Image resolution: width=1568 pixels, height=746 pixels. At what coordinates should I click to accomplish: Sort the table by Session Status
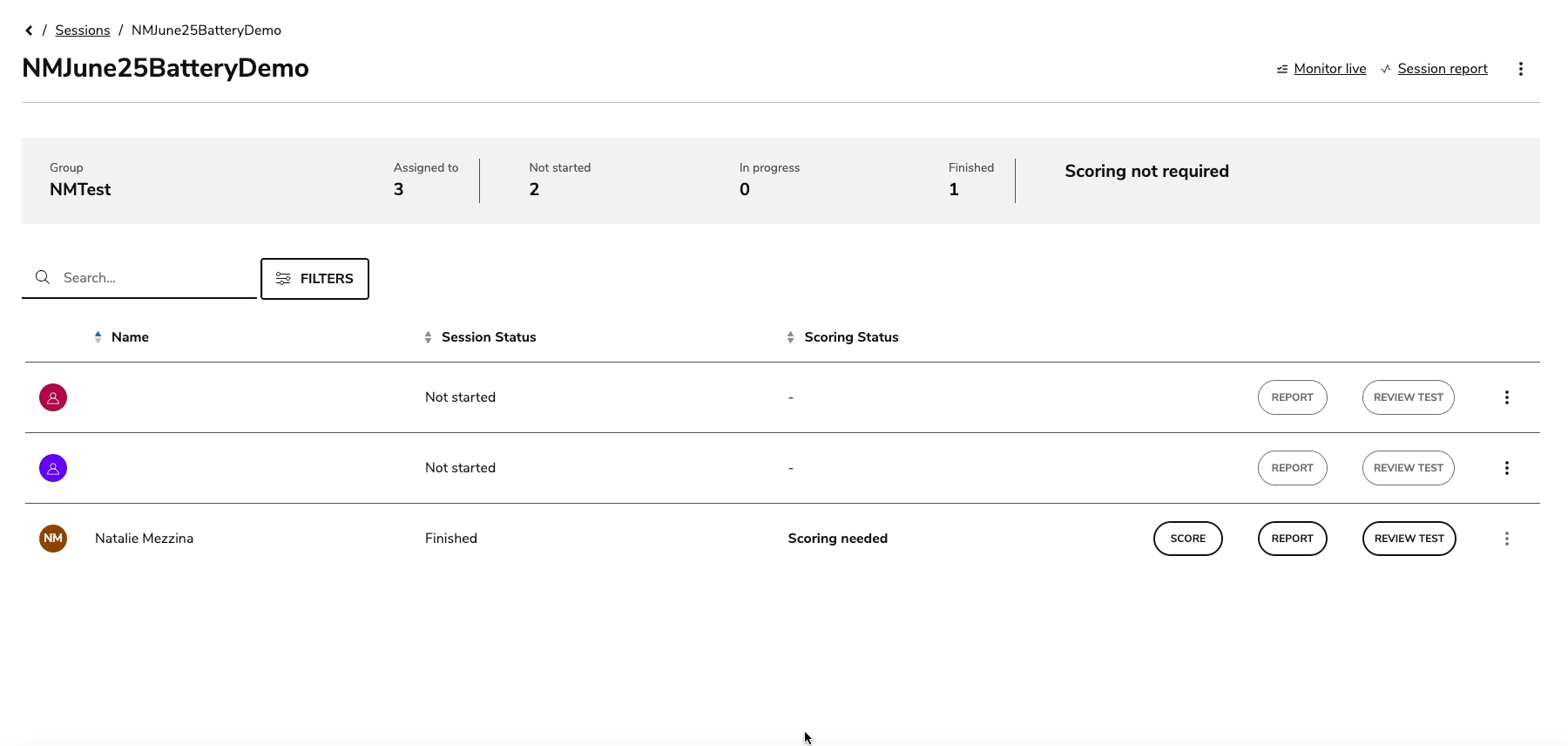(488, 337)
